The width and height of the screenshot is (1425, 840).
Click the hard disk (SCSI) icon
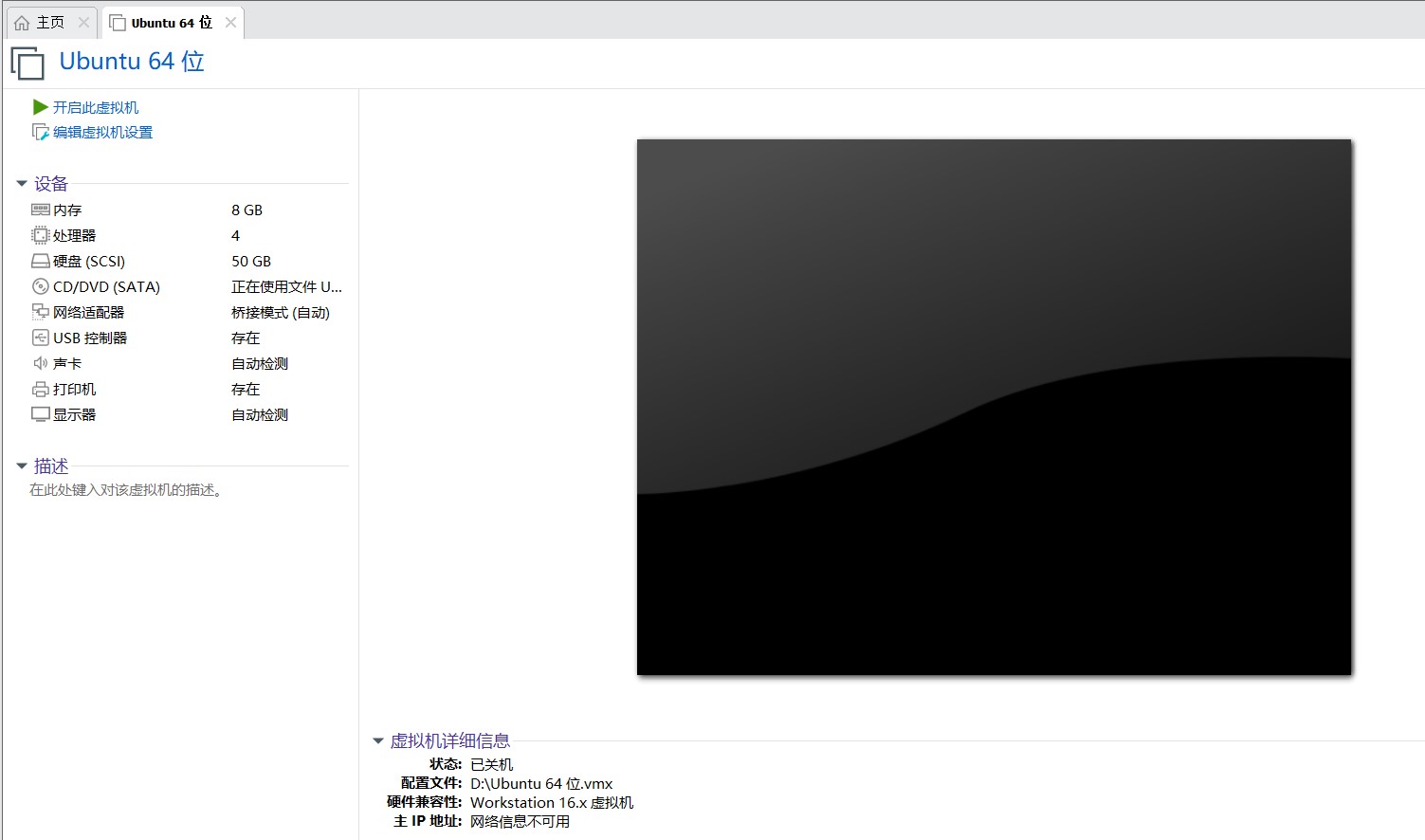(40, 262)
